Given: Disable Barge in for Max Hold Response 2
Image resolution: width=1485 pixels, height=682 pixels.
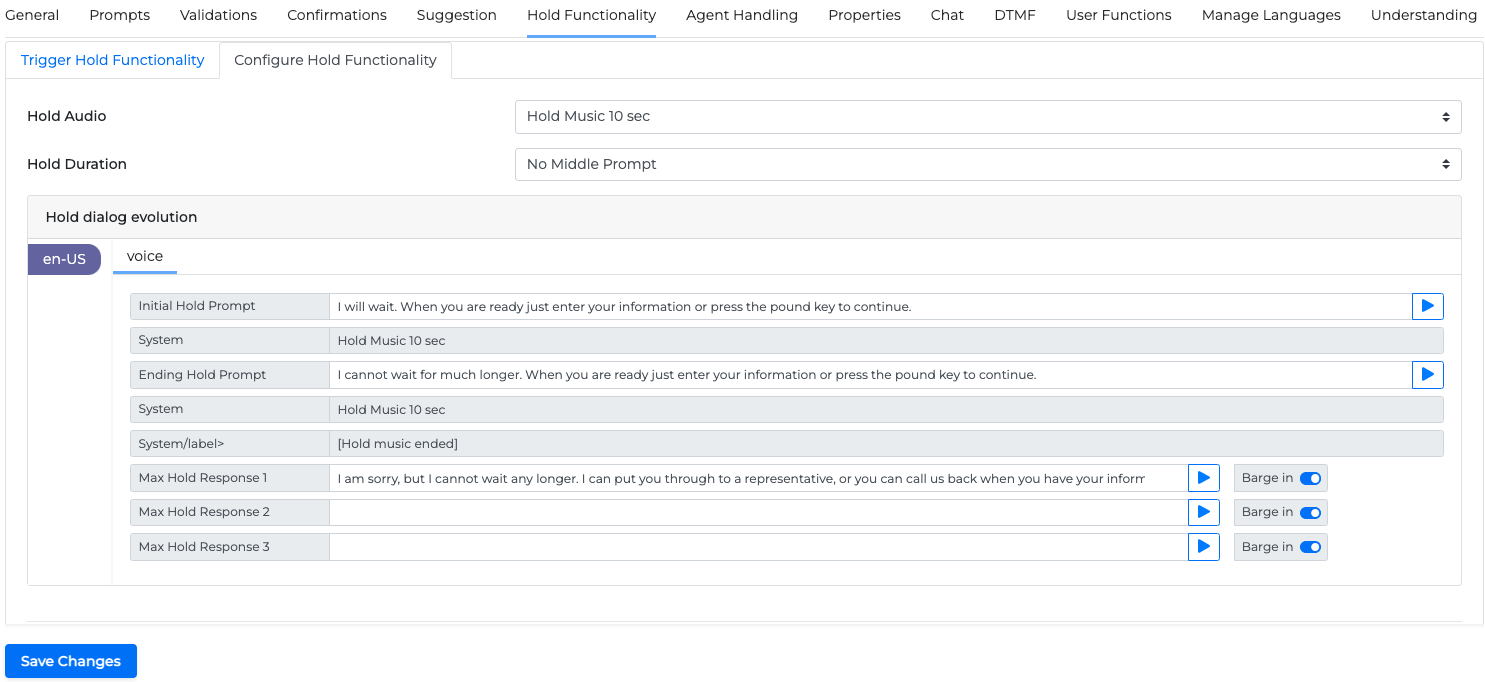Looking at the screenshot, I should point(1310,513).
